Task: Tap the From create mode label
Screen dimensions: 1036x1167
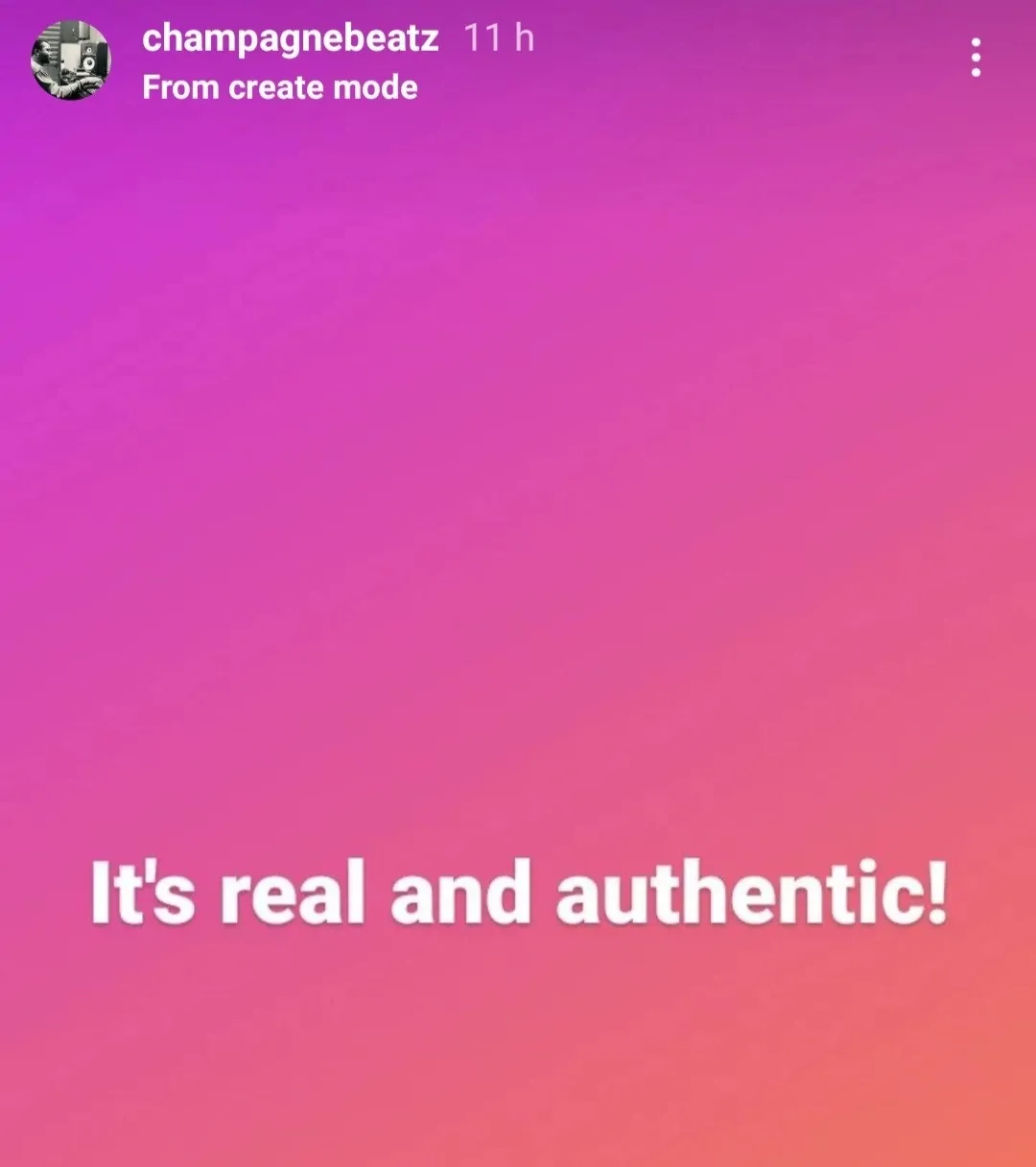Action: click(280, 88)
